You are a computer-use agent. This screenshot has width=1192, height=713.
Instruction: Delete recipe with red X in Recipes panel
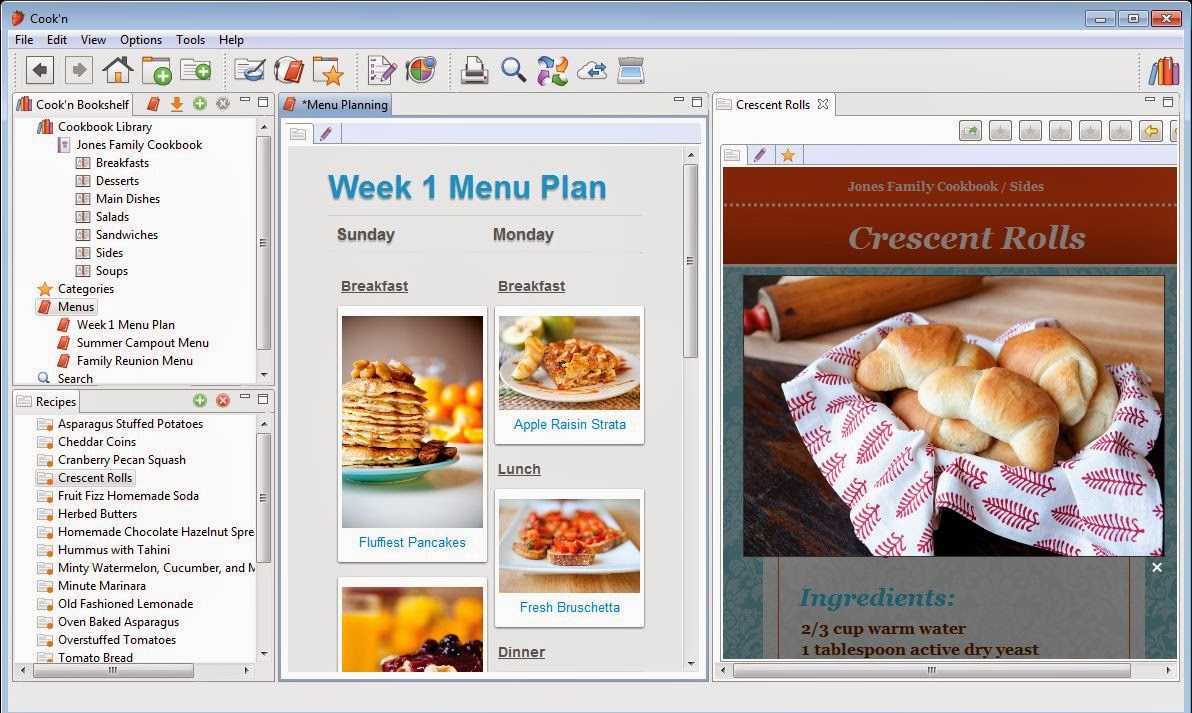click(x=223, y=401)
